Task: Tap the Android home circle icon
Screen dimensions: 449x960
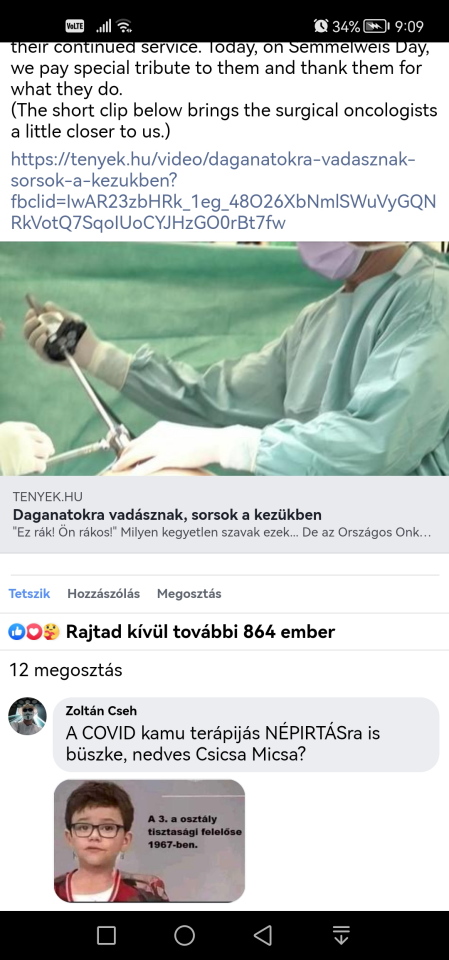Action: tap(184, 935)
